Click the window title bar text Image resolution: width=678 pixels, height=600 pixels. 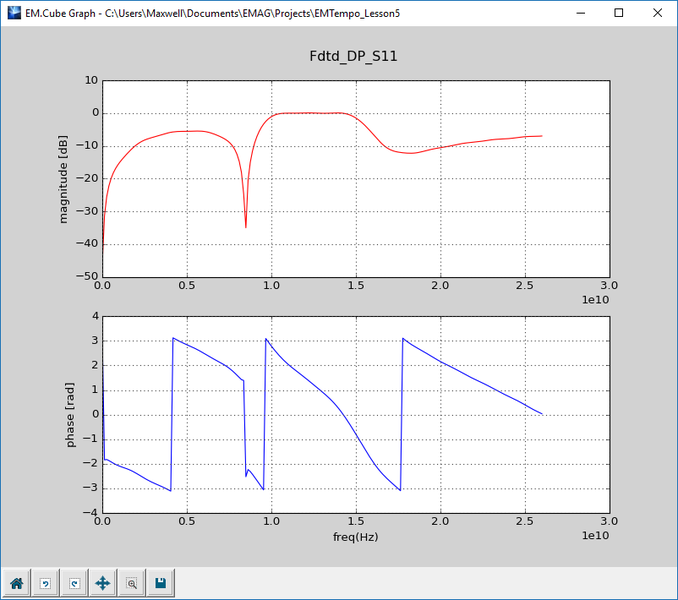[220, 12]
